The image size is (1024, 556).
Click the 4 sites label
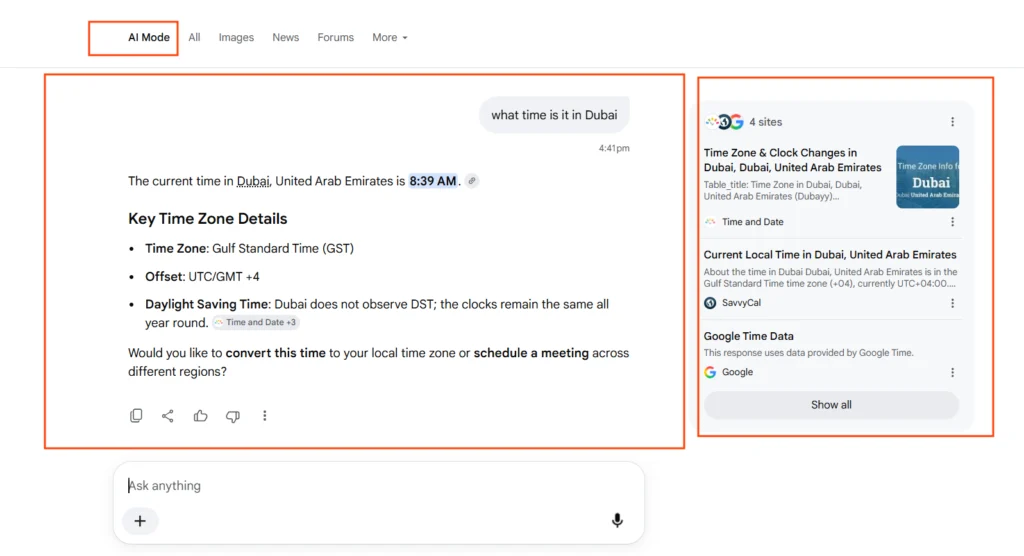click(765, 122)
